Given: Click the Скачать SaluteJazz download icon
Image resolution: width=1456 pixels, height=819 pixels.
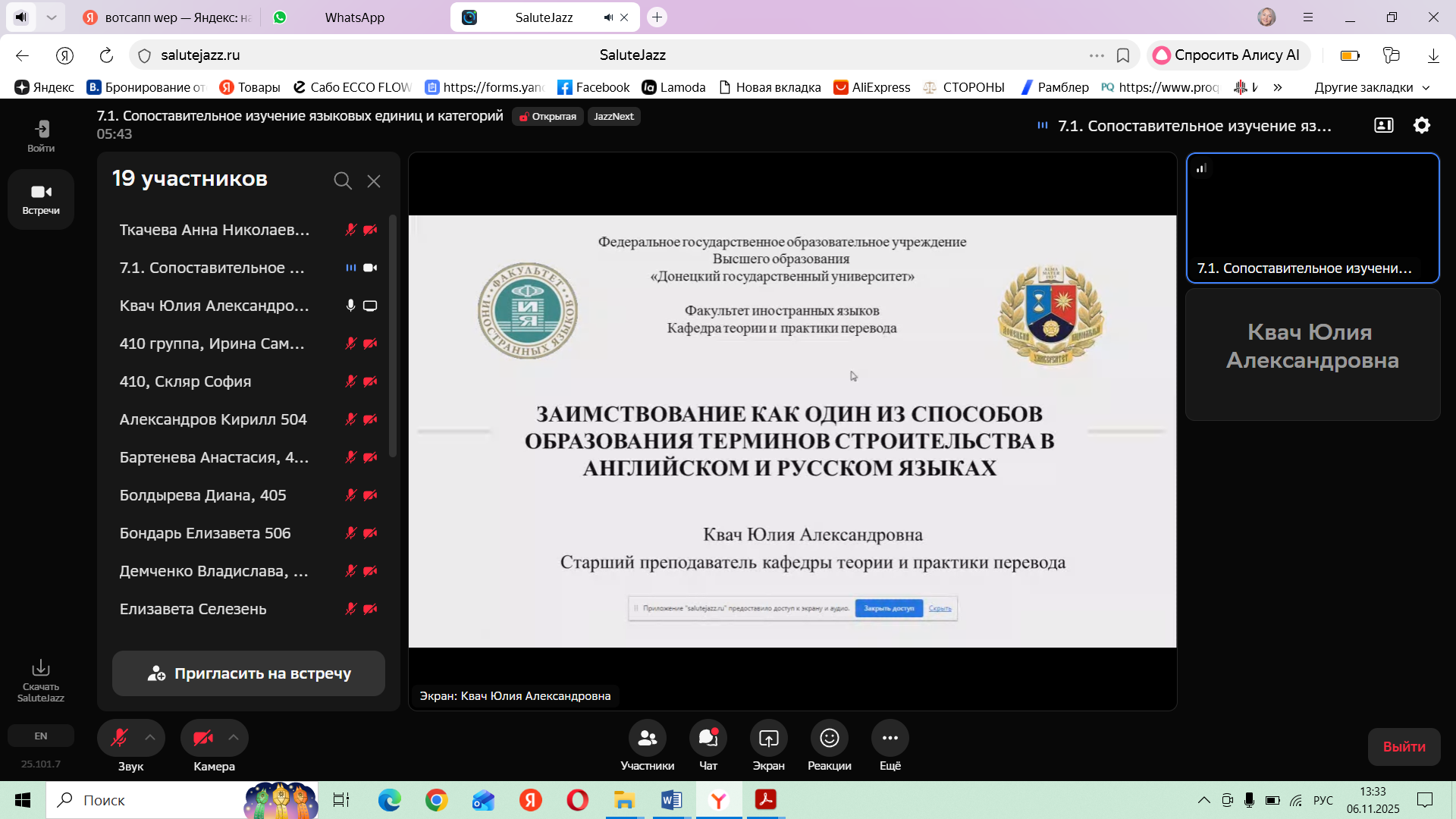Looking at the screenshot, I should [41, 668].
